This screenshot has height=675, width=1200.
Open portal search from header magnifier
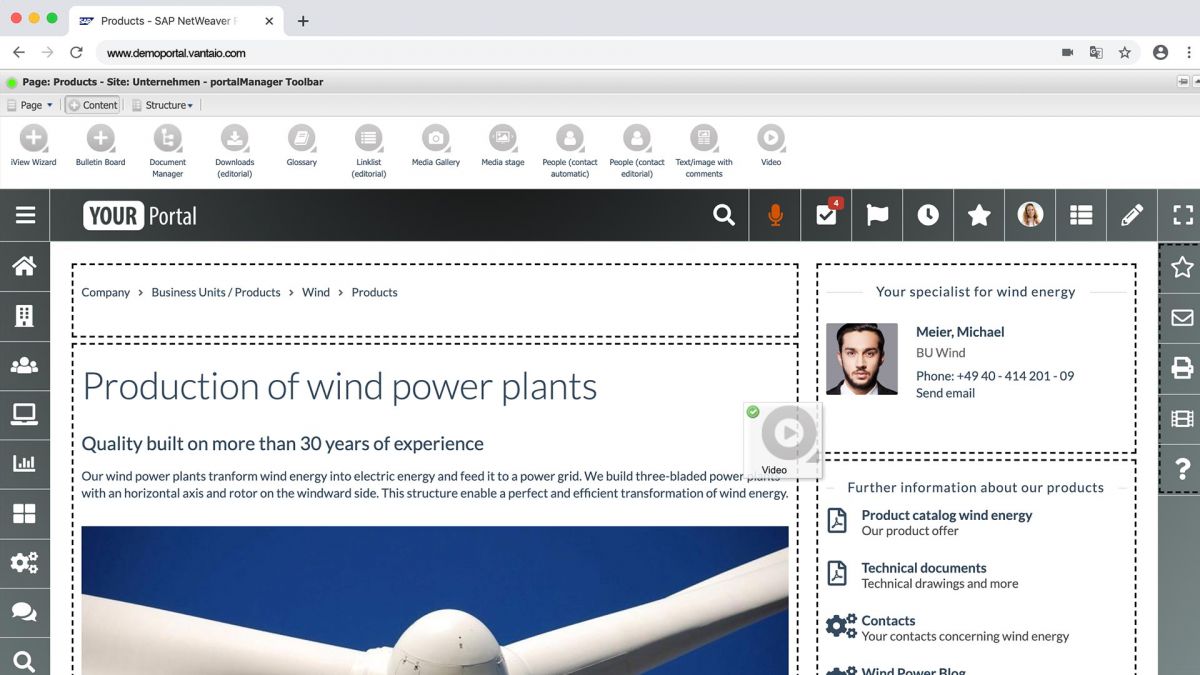724,215
